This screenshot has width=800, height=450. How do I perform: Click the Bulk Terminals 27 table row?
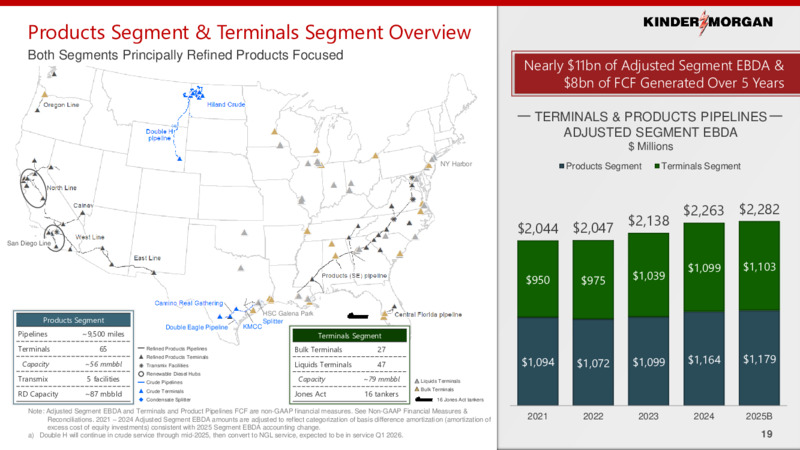349,349
